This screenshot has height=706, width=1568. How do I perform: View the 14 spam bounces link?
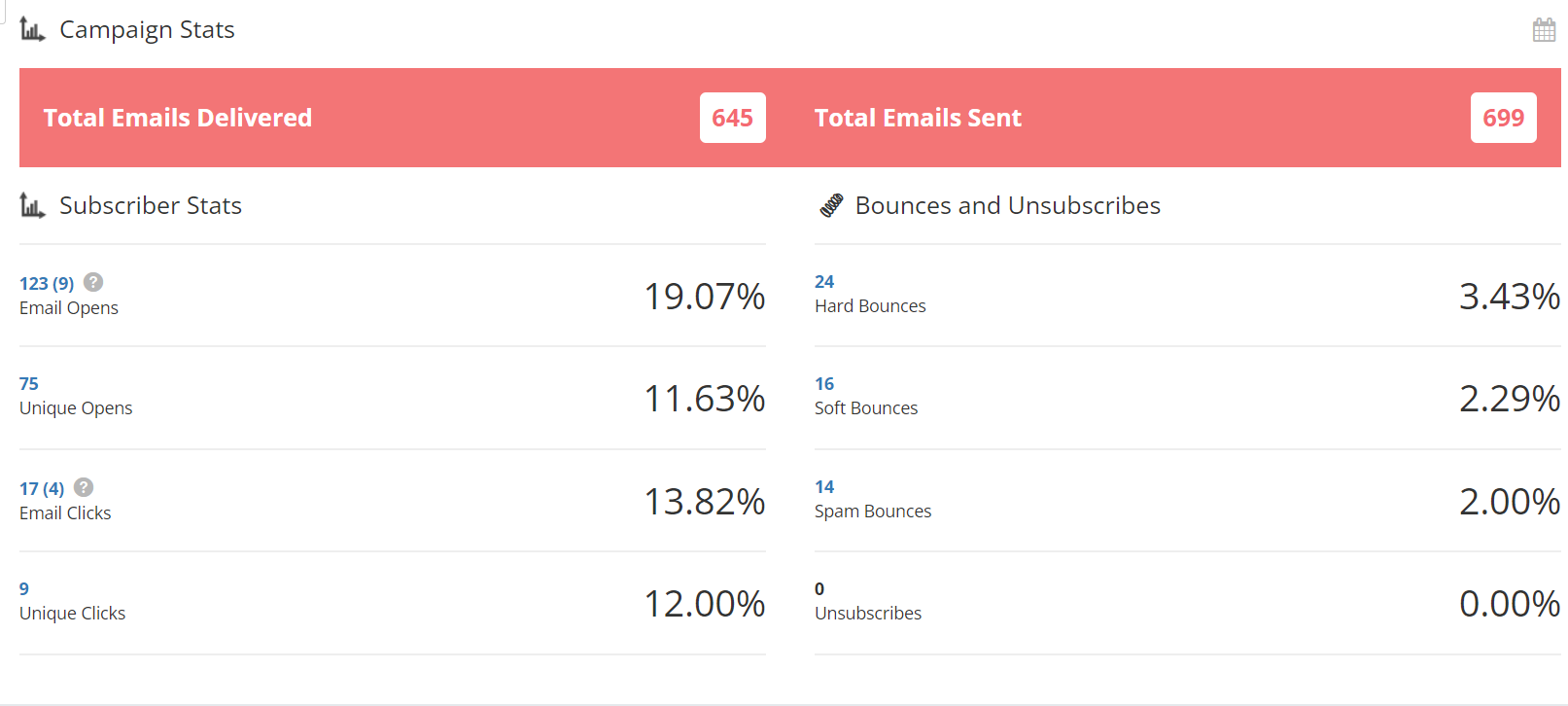(x=824, y=487)
